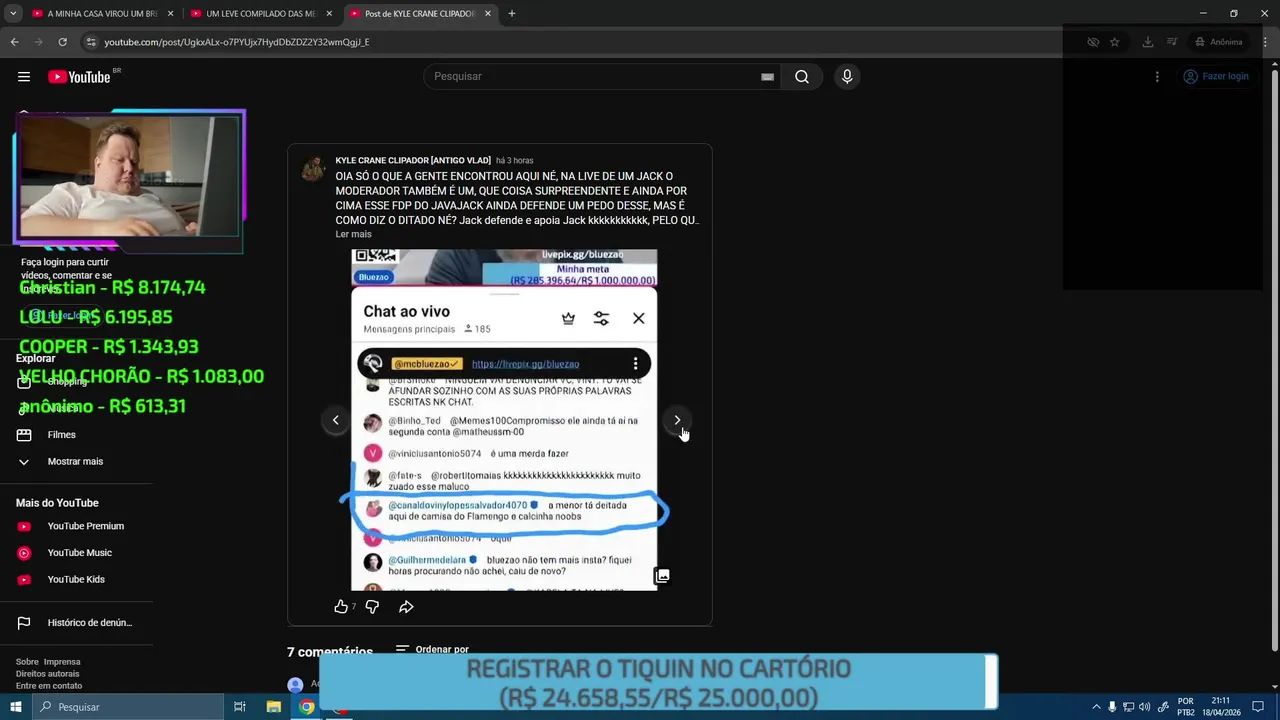The width and height of the screenshot is (1280, 720).
Task: Open Task View on the taskbar
Action: (x=240, y=707)
